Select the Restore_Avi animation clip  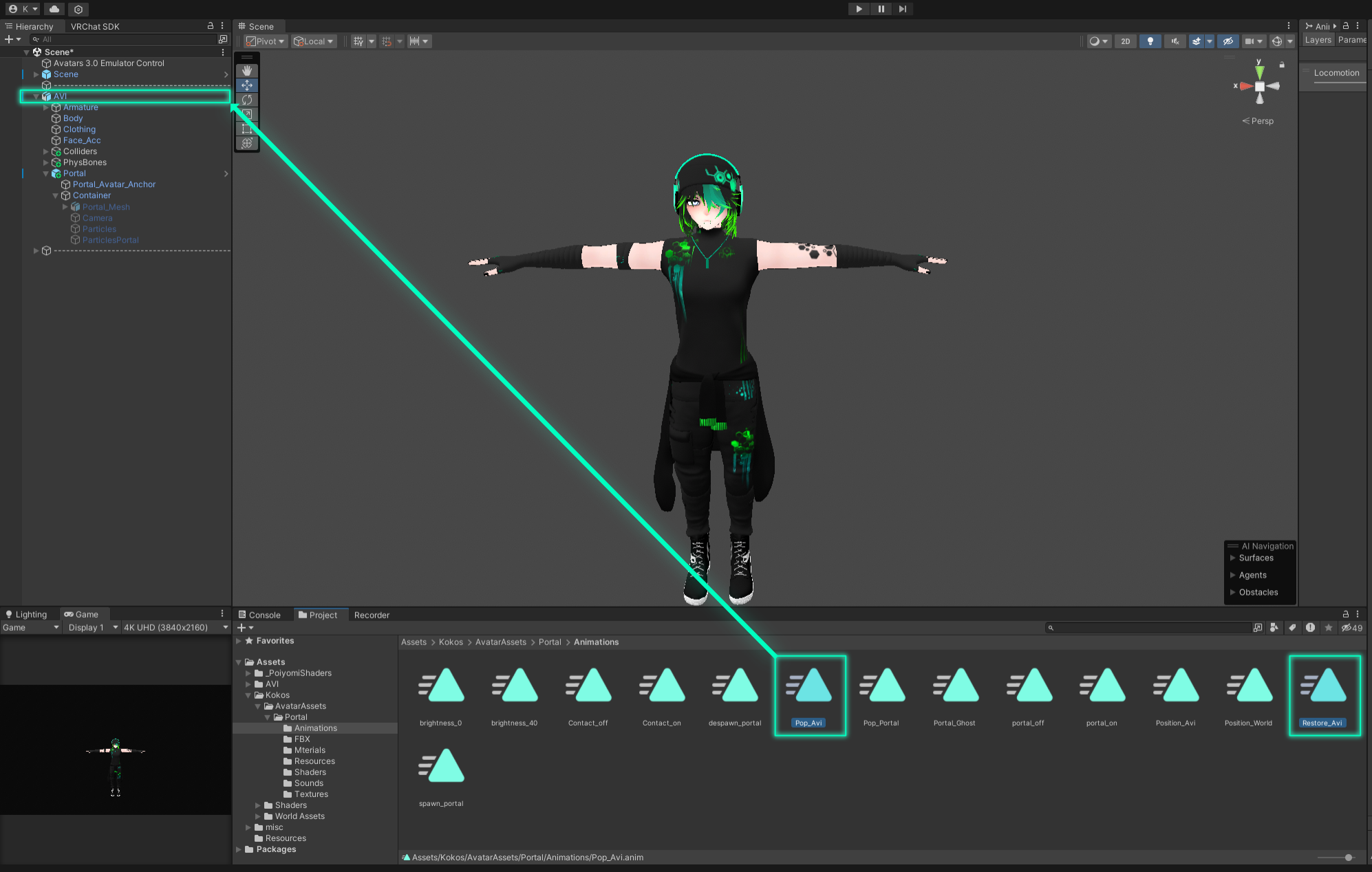[x=1324, y=695]
